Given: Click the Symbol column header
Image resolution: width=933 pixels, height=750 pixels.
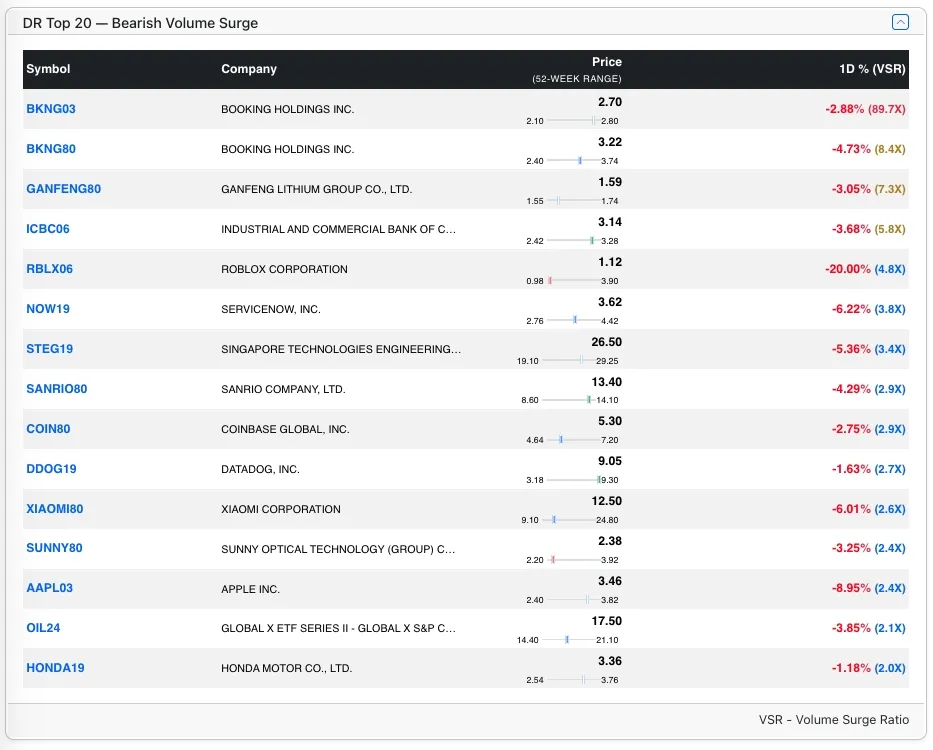Looking at the screenshot, I should [x=48, y=68].
